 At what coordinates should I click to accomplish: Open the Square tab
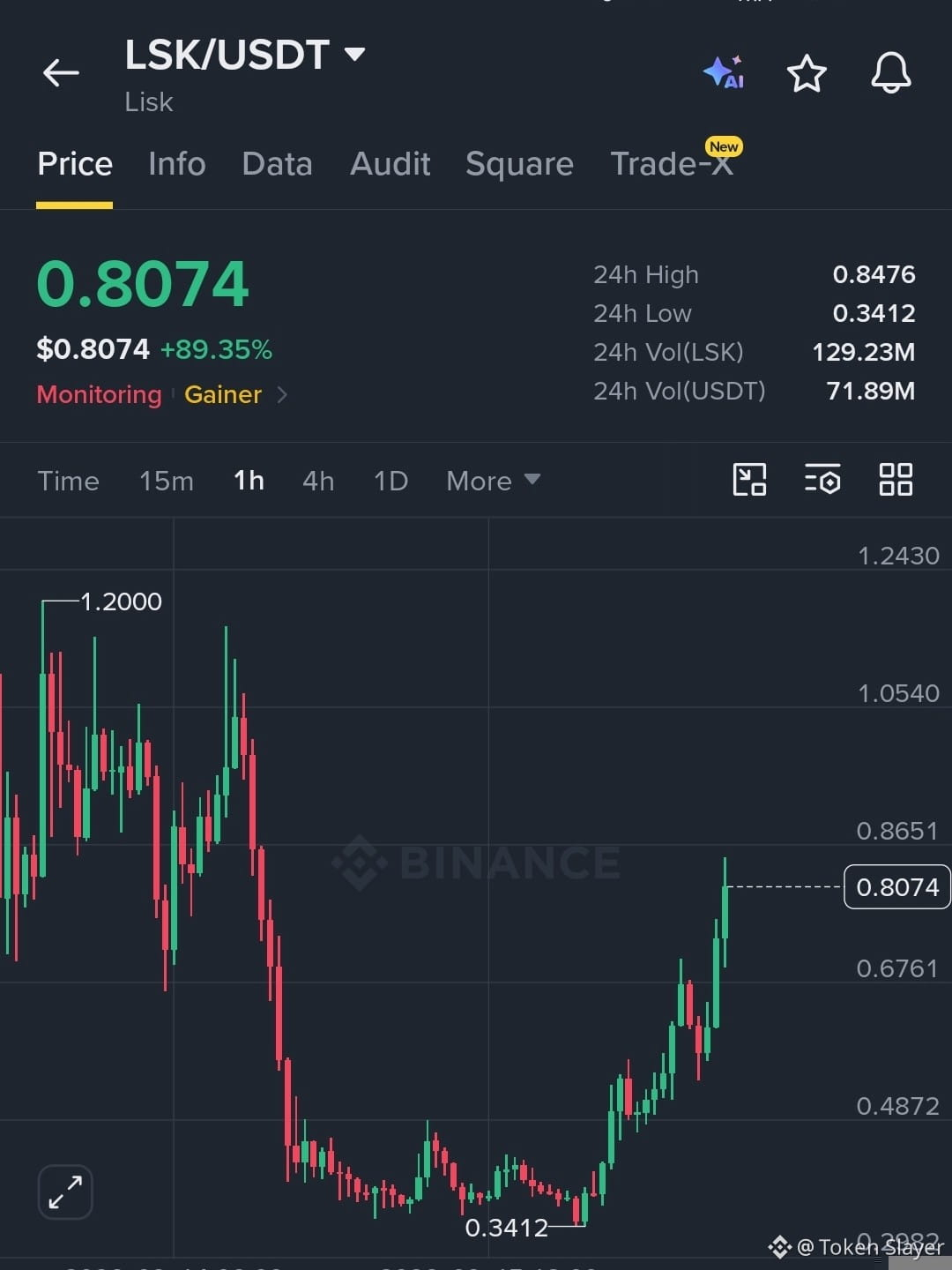519,164
